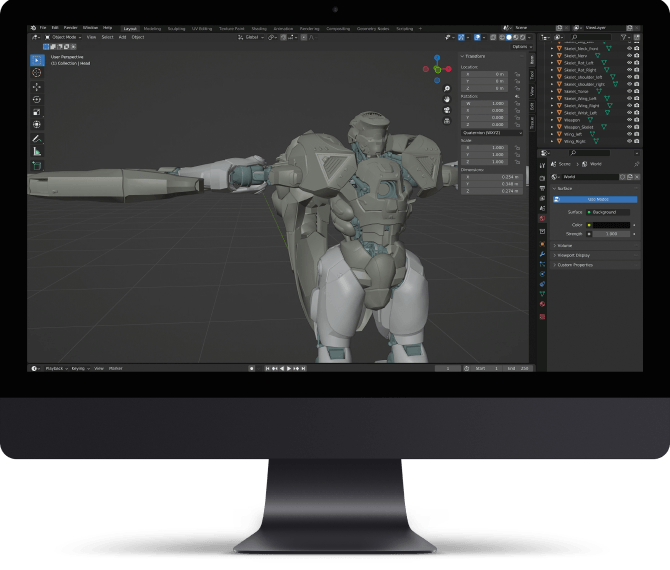
Task: Activate the Rotate tool
Action: click(37, 100)
